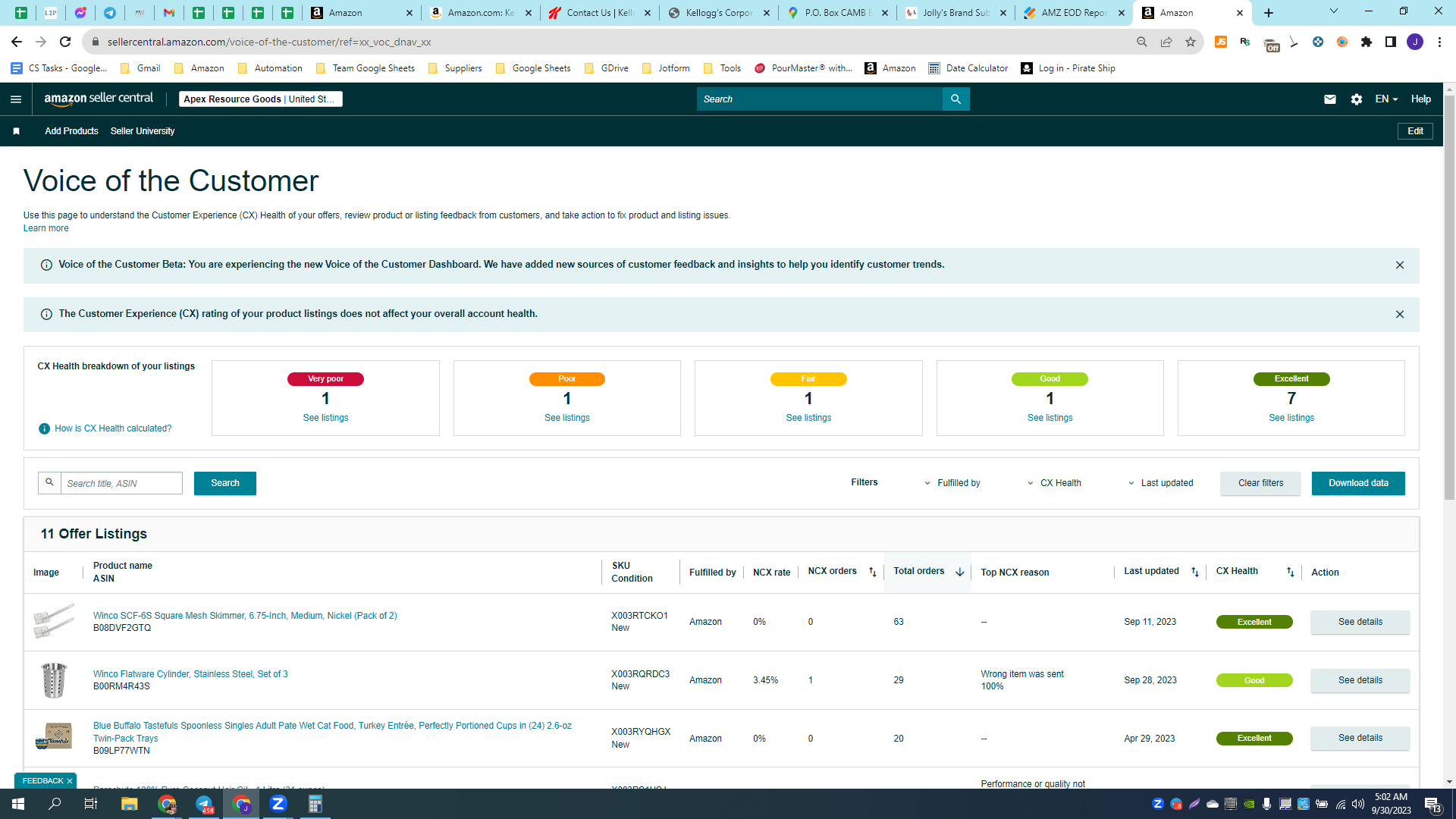See listings under Good rating

coord(1050,419)
